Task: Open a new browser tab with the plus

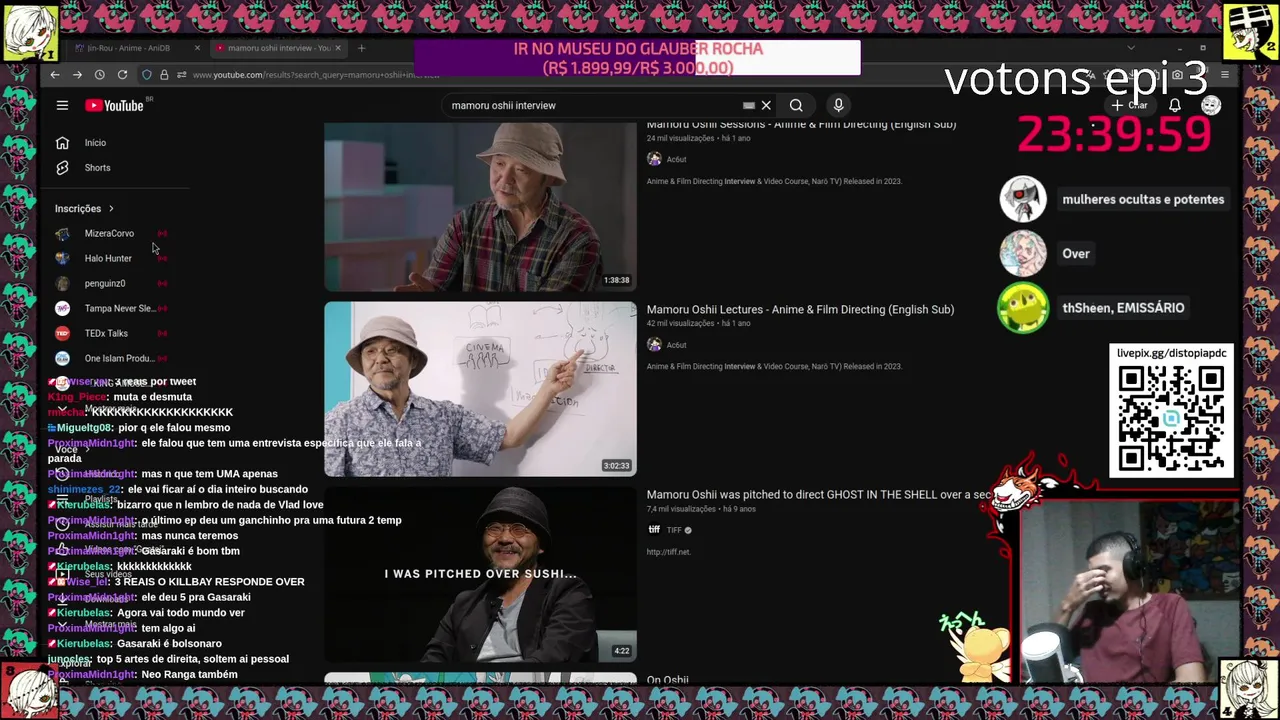Action: point(362,48)
